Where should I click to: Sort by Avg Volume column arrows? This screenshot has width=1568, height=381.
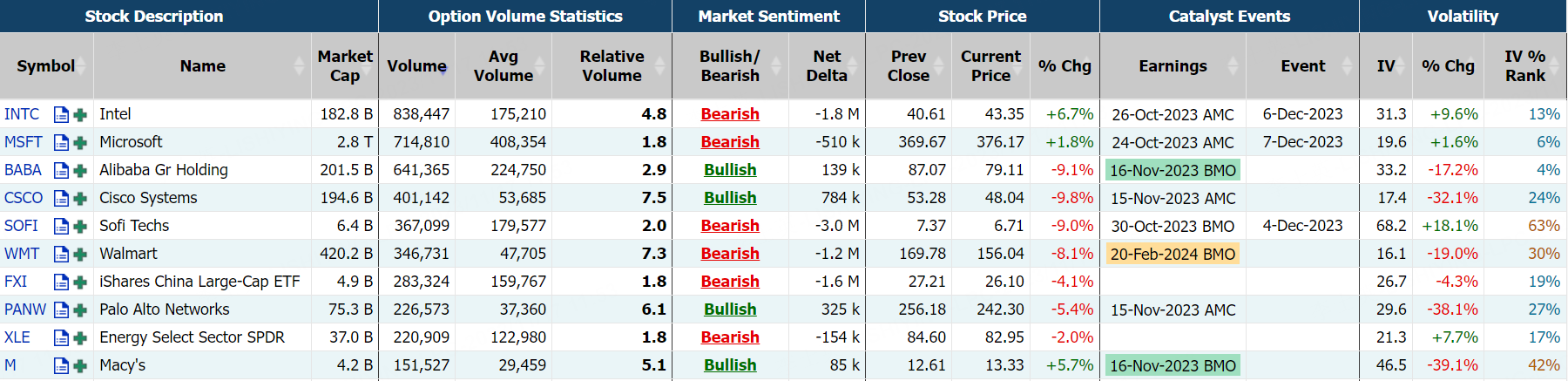(539, 66)
